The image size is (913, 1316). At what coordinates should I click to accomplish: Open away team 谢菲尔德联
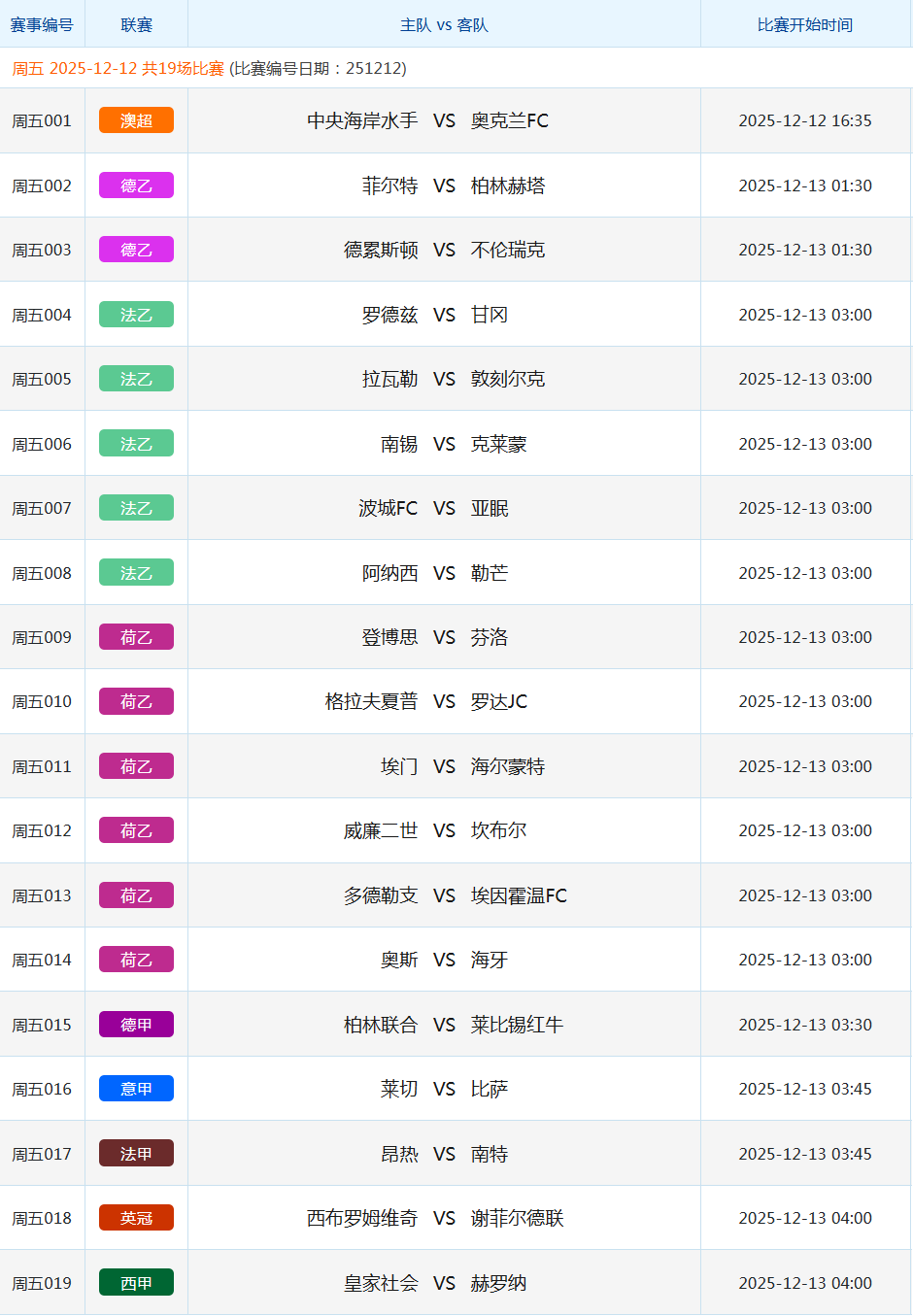pos(517,1218)
